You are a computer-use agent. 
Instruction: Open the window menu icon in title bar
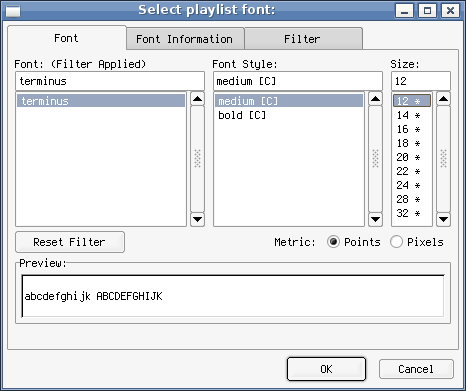pos(13,11)
